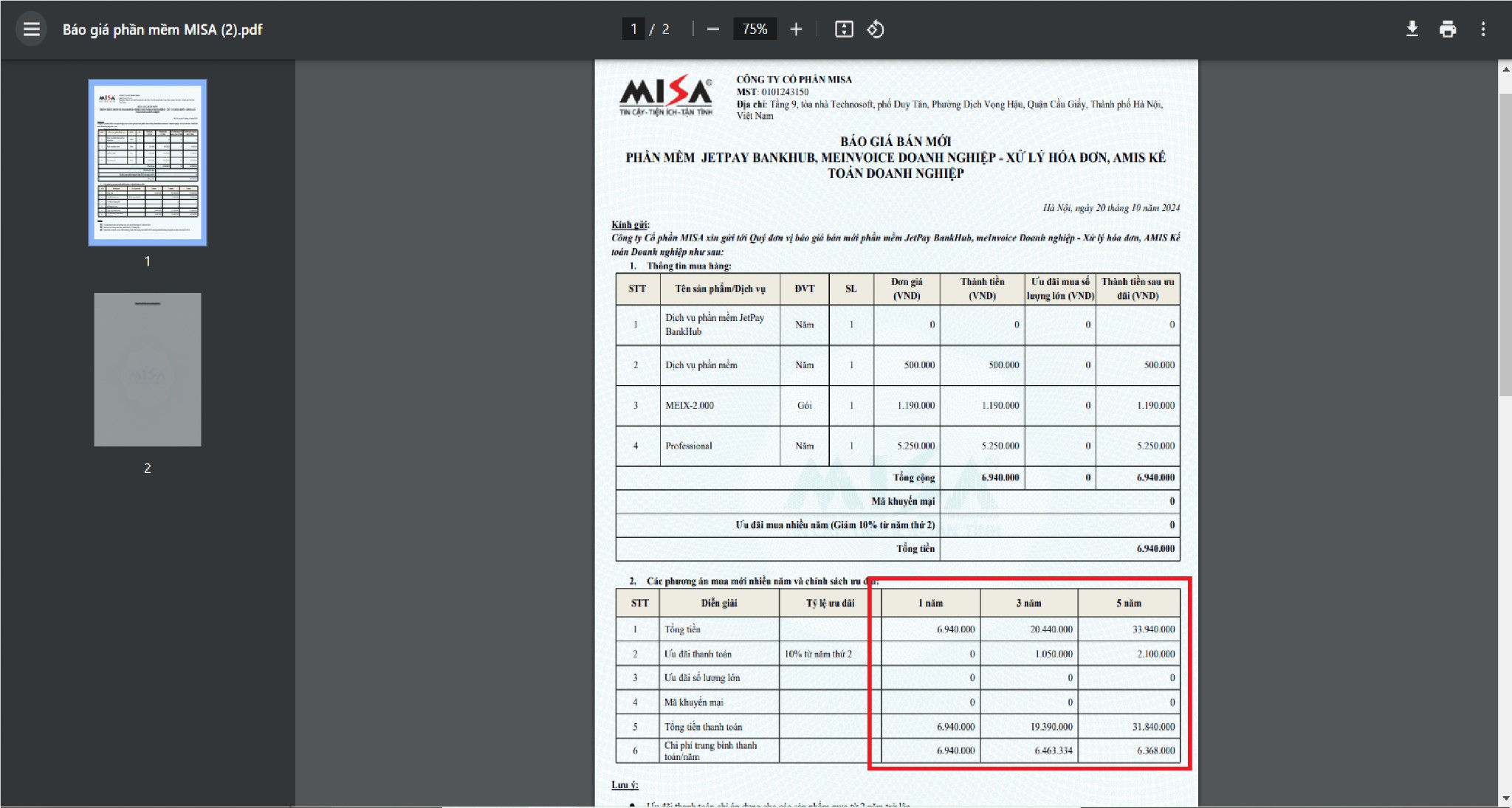Click the Tổng tiền value 6.940.000
The height and width of the screenshot is (808, 1512).
(1155, 548)
